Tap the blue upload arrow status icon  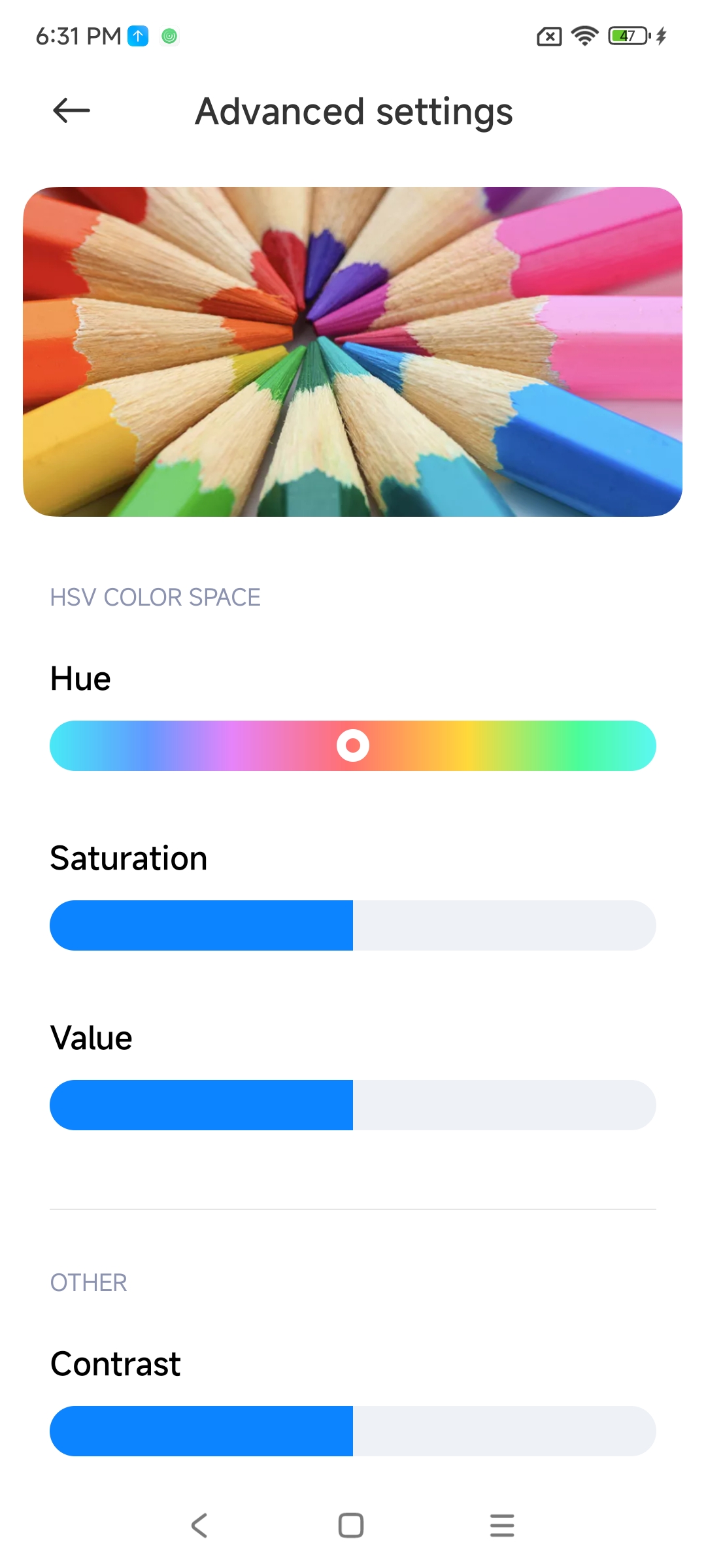138,36
